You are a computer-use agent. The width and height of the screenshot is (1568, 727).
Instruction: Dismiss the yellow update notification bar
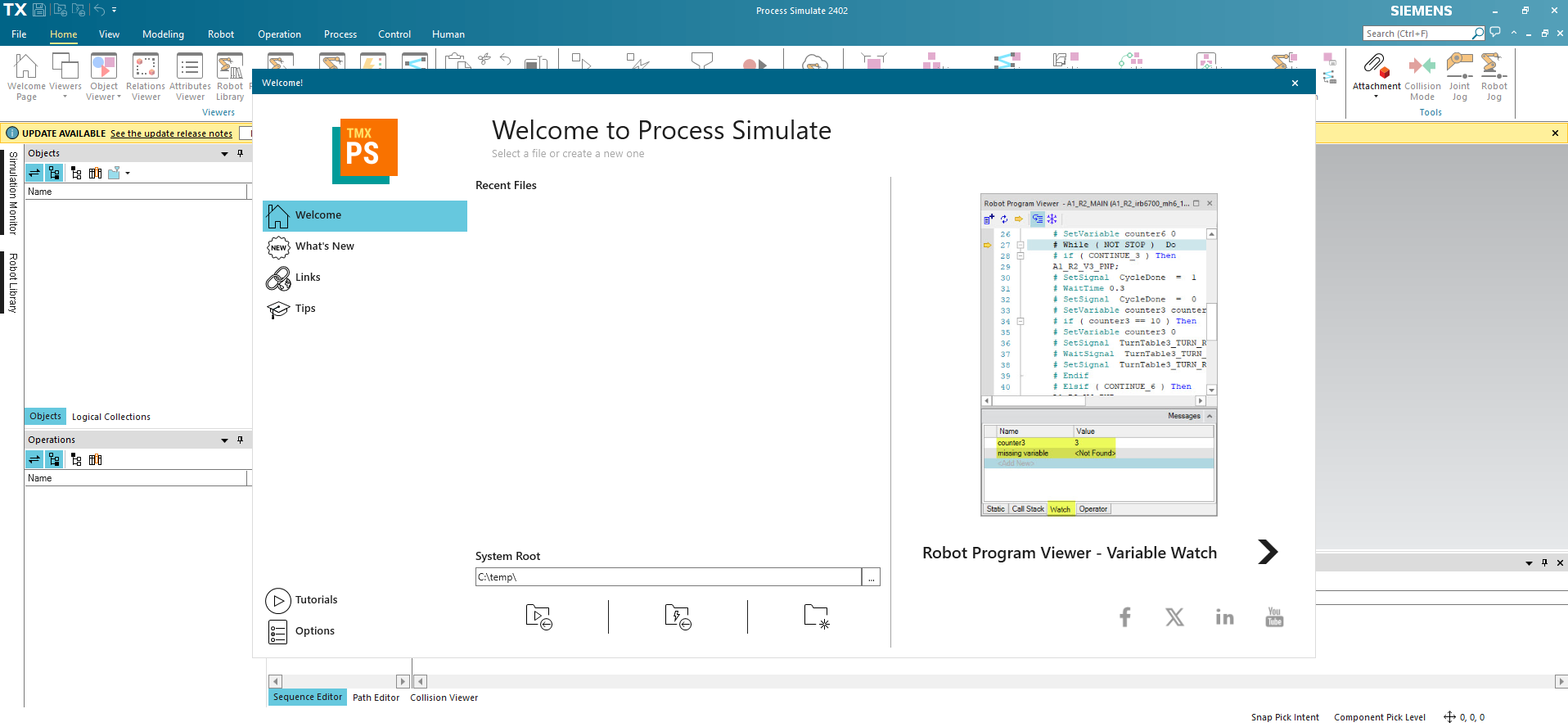point(1555,133)
